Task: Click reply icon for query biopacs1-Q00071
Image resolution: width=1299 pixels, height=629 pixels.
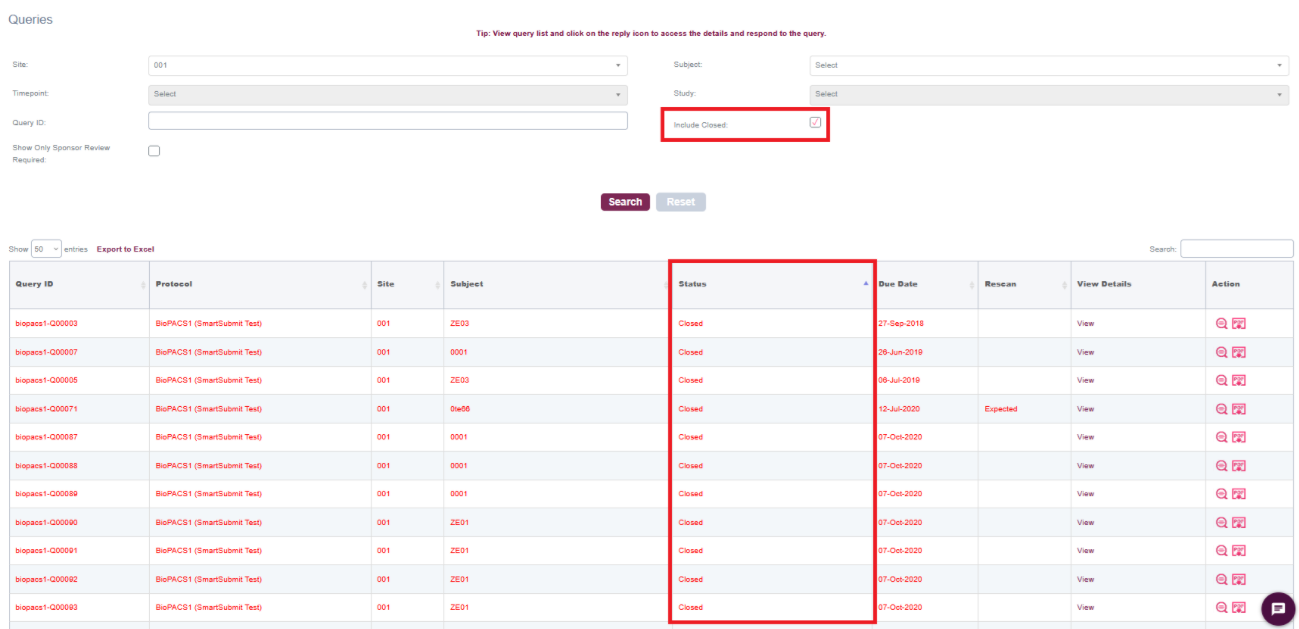Action: 1221,409
